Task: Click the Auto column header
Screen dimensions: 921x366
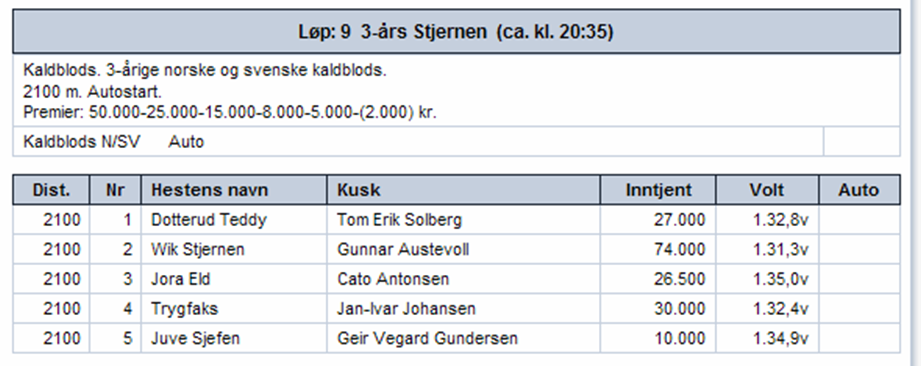Action: coord(859,190)
